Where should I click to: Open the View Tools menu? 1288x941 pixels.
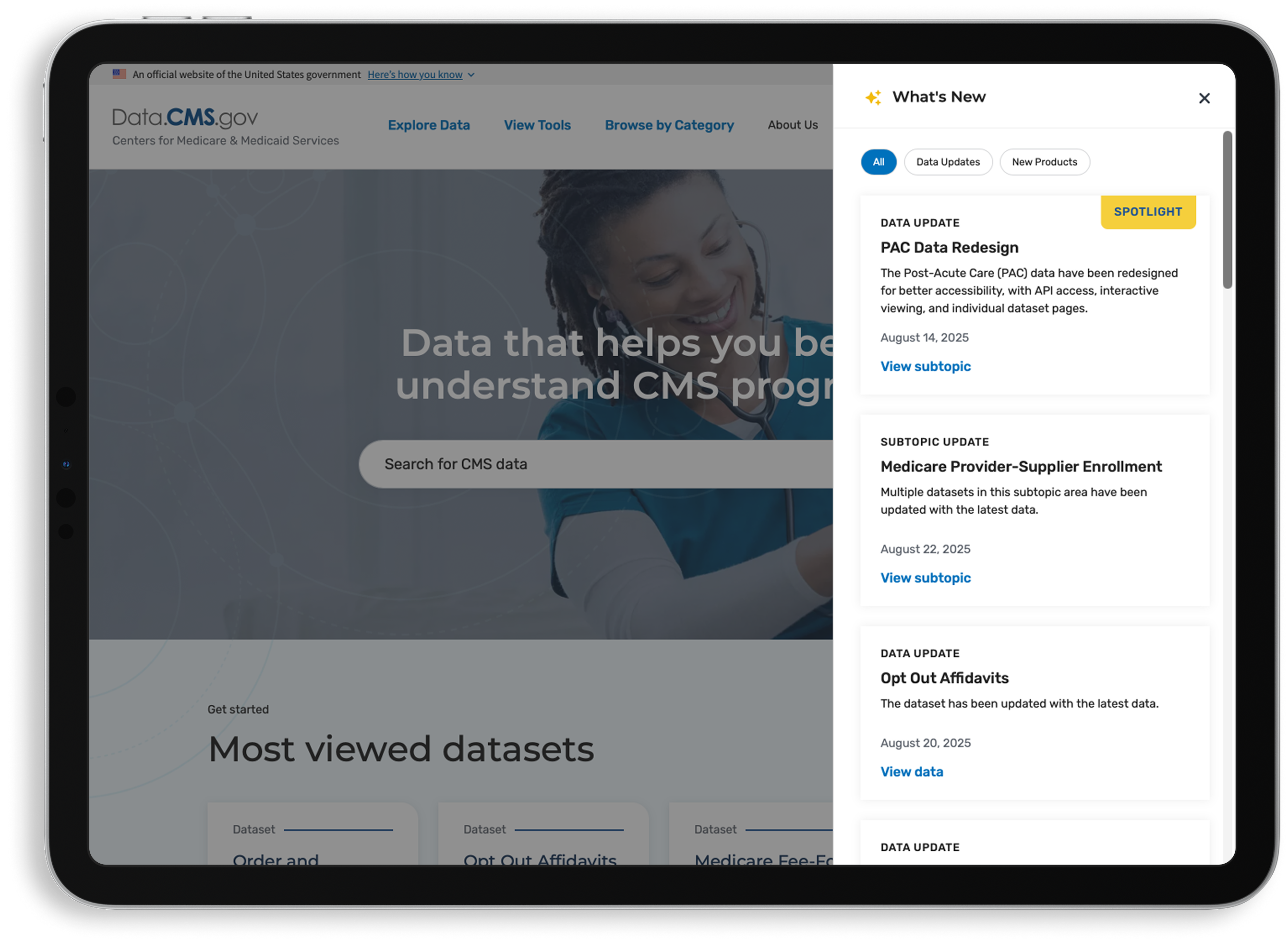pos(537,125)
